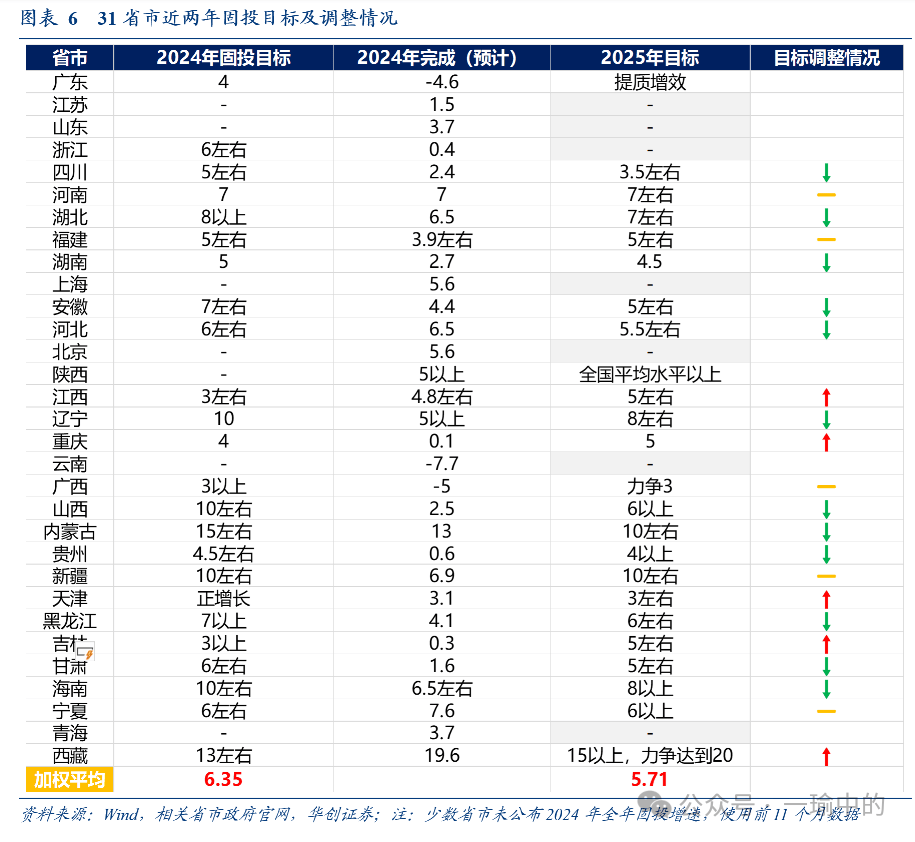Click the red up arrow for 天津

point(825,598)
